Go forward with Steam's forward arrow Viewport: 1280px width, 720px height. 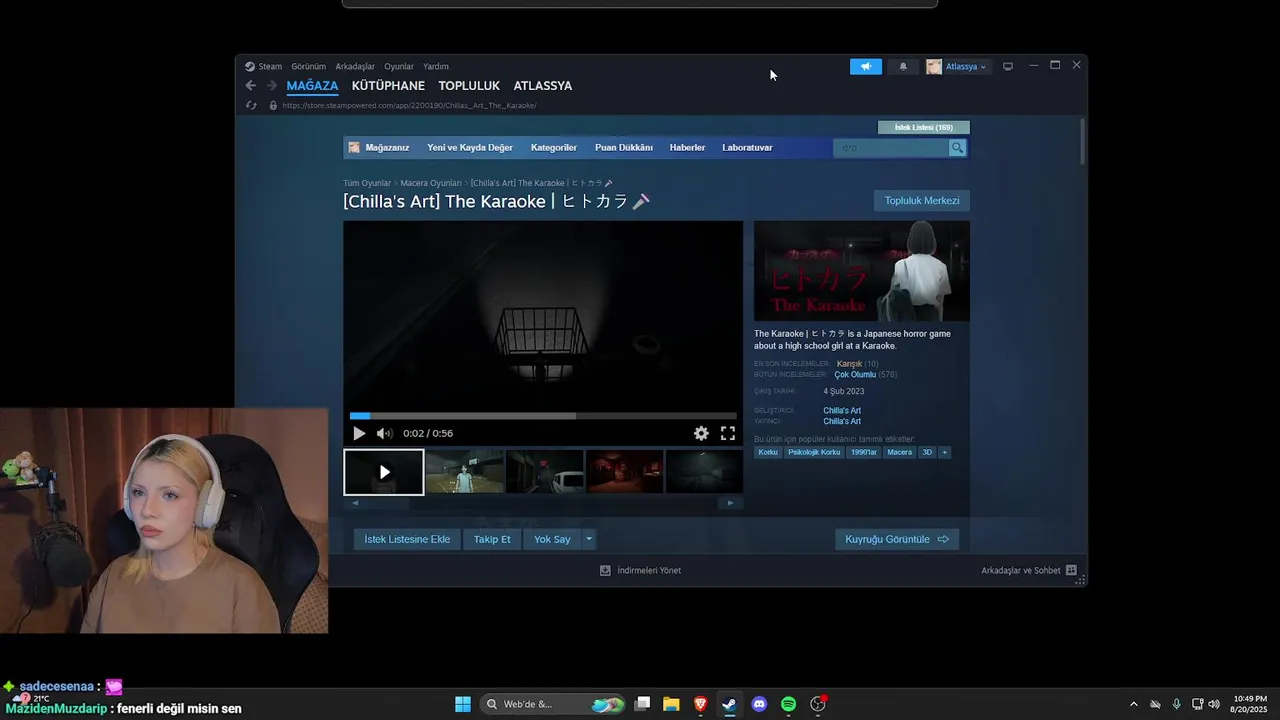click(271, 86)
